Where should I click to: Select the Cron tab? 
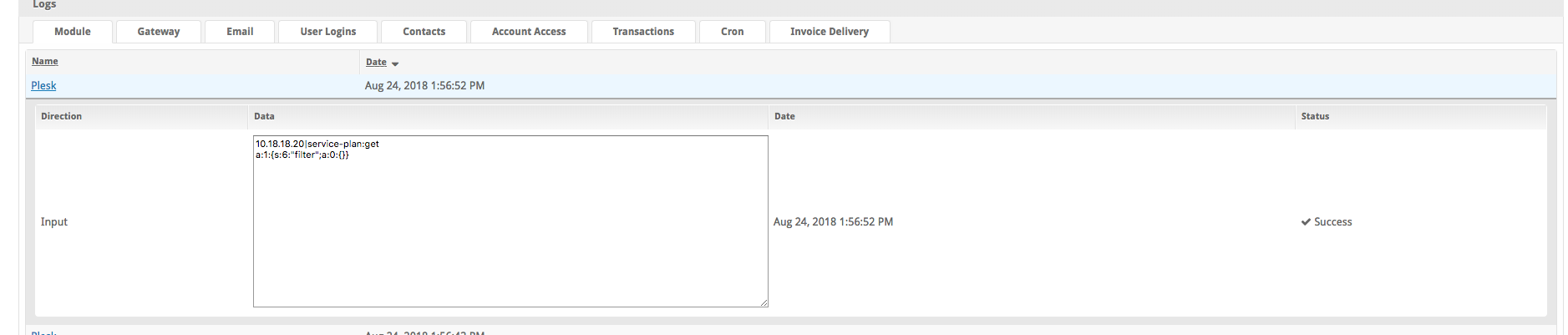click(x=733, y=32)
